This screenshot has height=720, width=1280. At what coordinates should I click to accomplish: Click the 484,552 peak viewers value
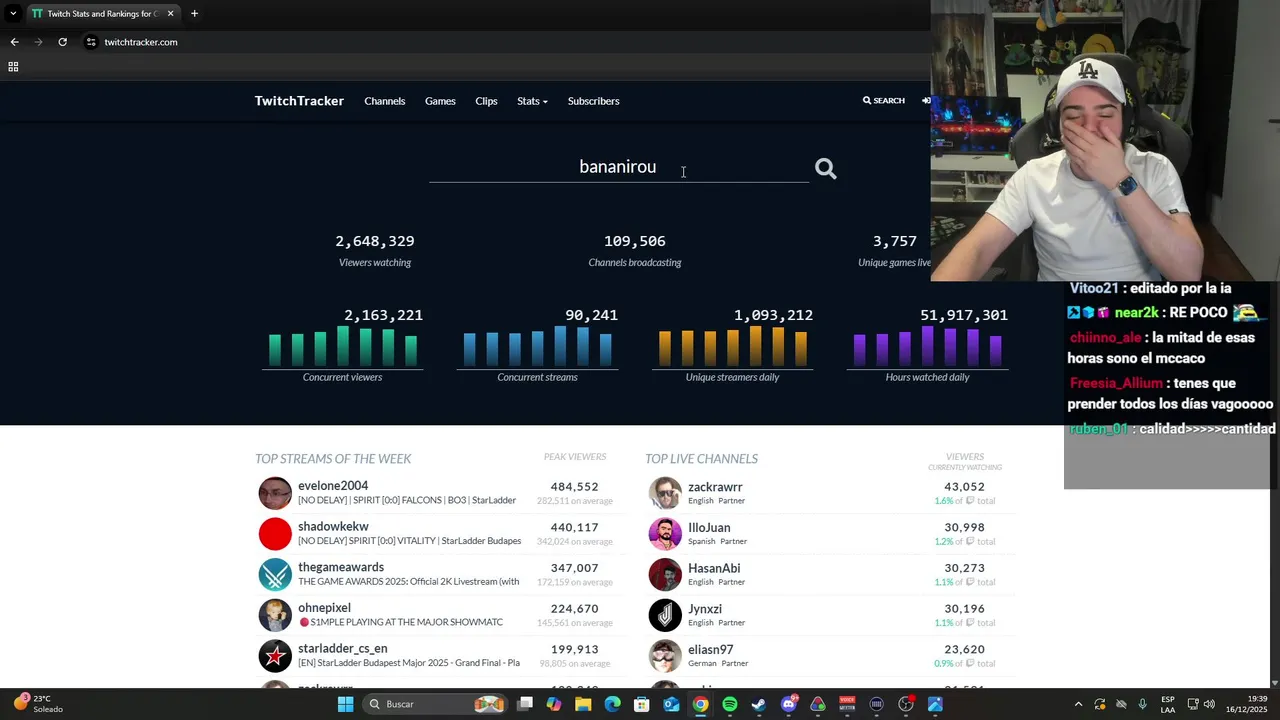tap(574, 487)
